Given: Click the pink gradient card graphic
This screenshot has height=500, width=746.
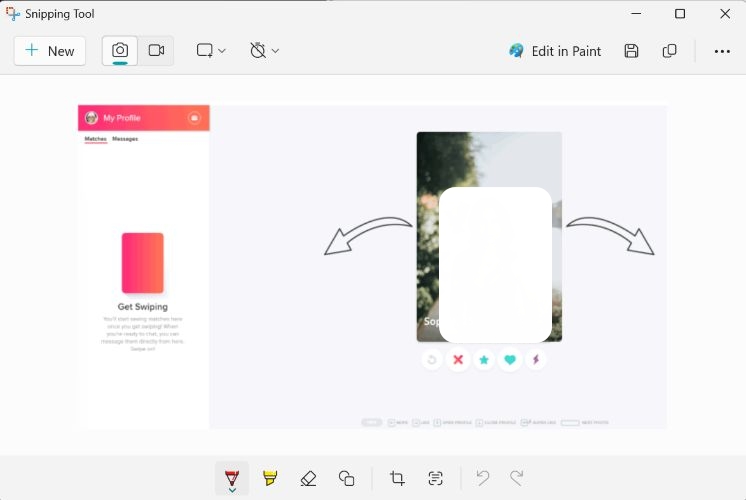Looking at the screenshot, I should [143, 263].
